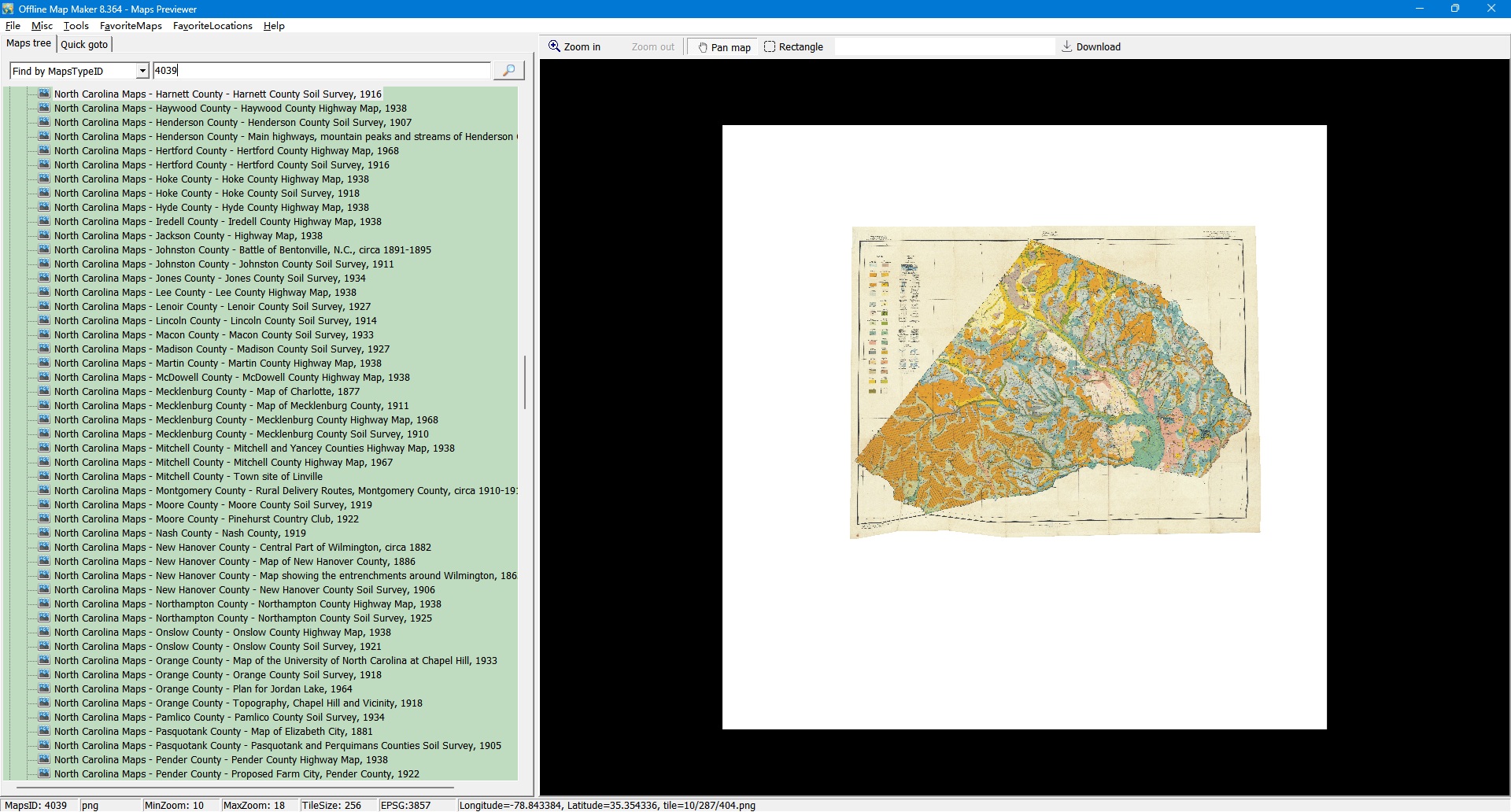Select Mecklenburg County Soil Survey, 1910
1511x812 pixels.
point(241,434)
